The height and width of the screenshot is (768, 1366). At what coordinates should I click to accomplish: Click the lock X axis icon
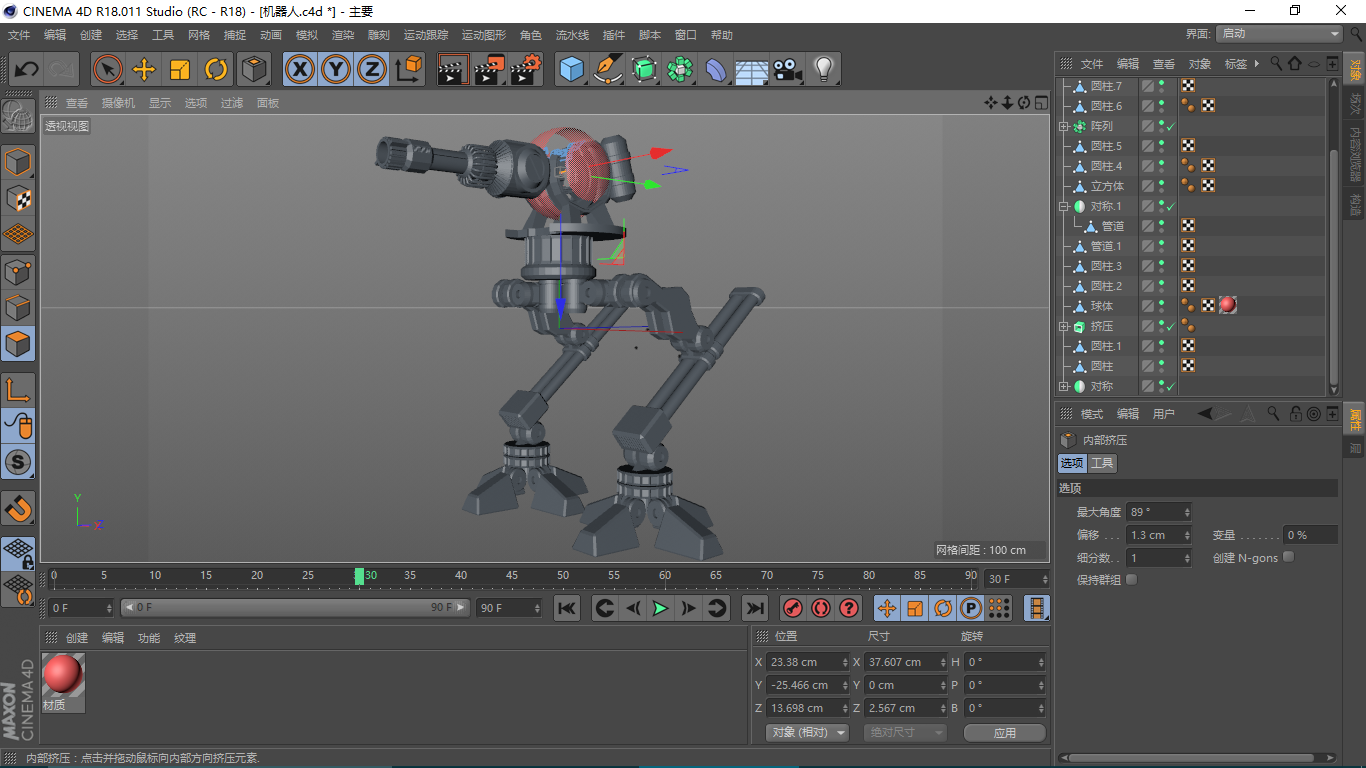(300, 69)
